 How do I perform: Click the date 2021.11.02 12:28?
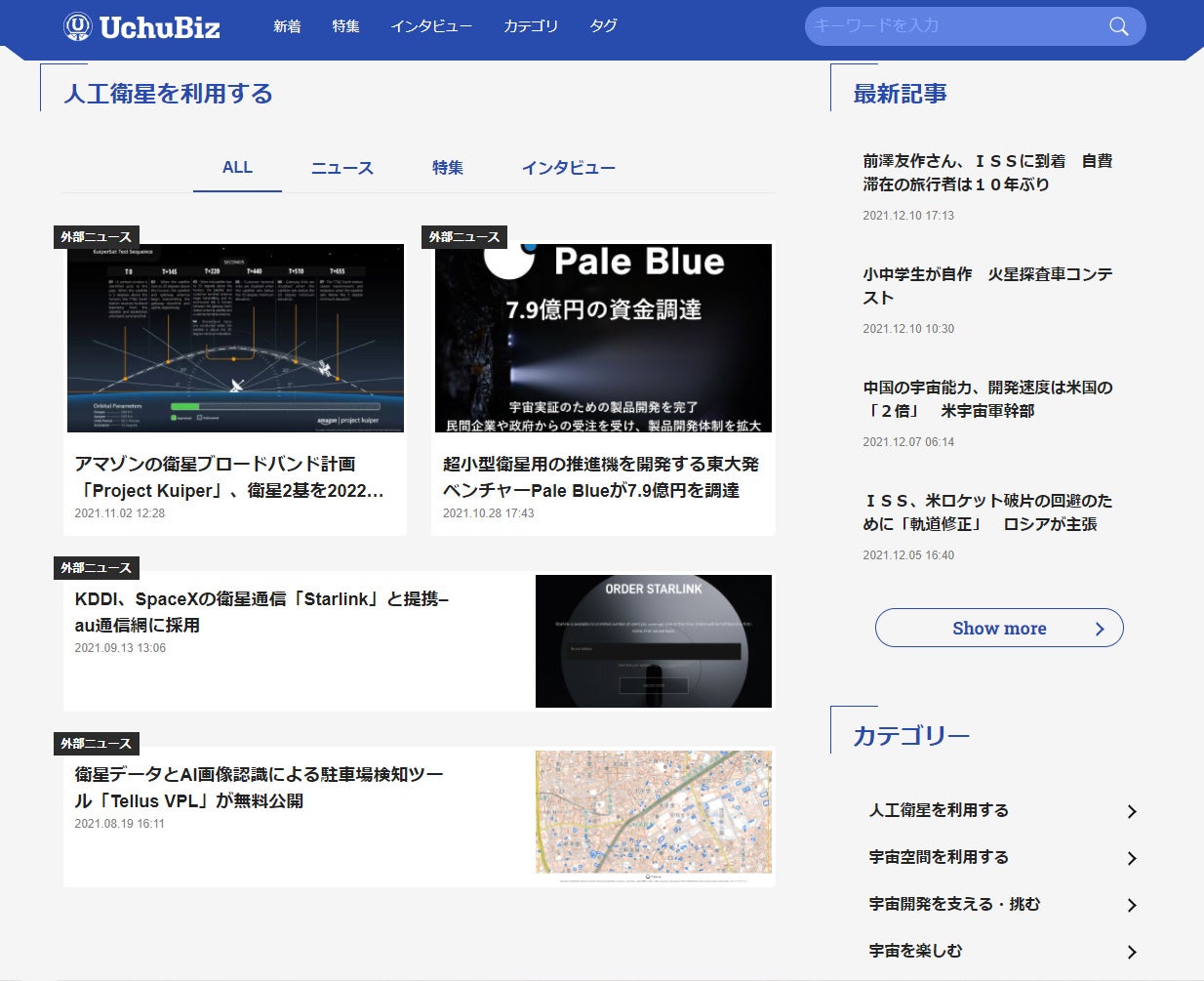(120, 513)
